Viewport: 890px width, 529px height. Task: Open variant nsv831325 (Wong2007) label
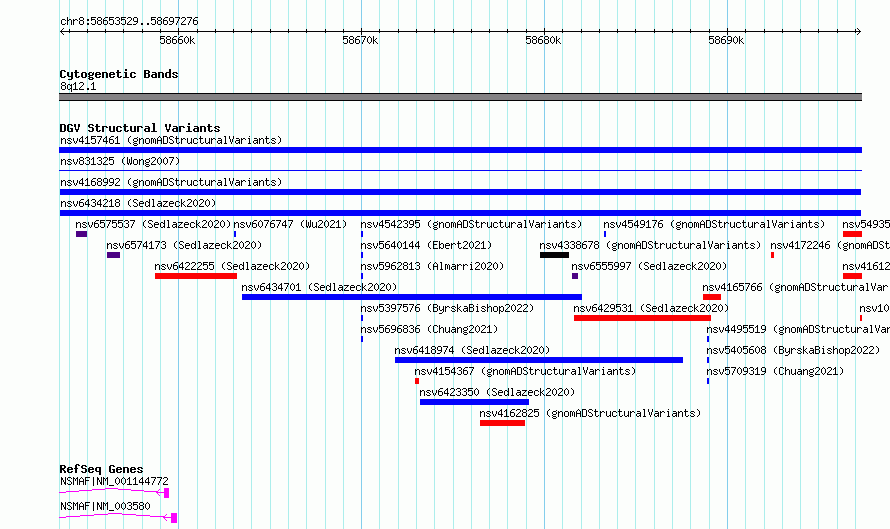pyautogui.click(x=120, y=161)
